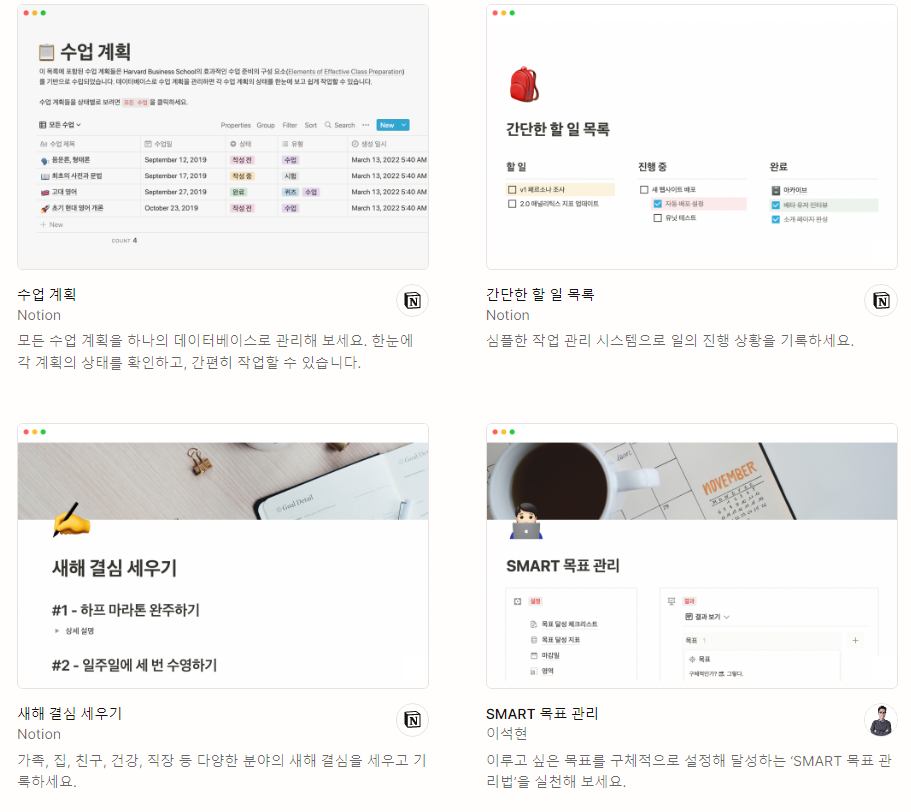Click the #2 - 일주일에 세 번 수영하기 heading

tap(134, 665)
